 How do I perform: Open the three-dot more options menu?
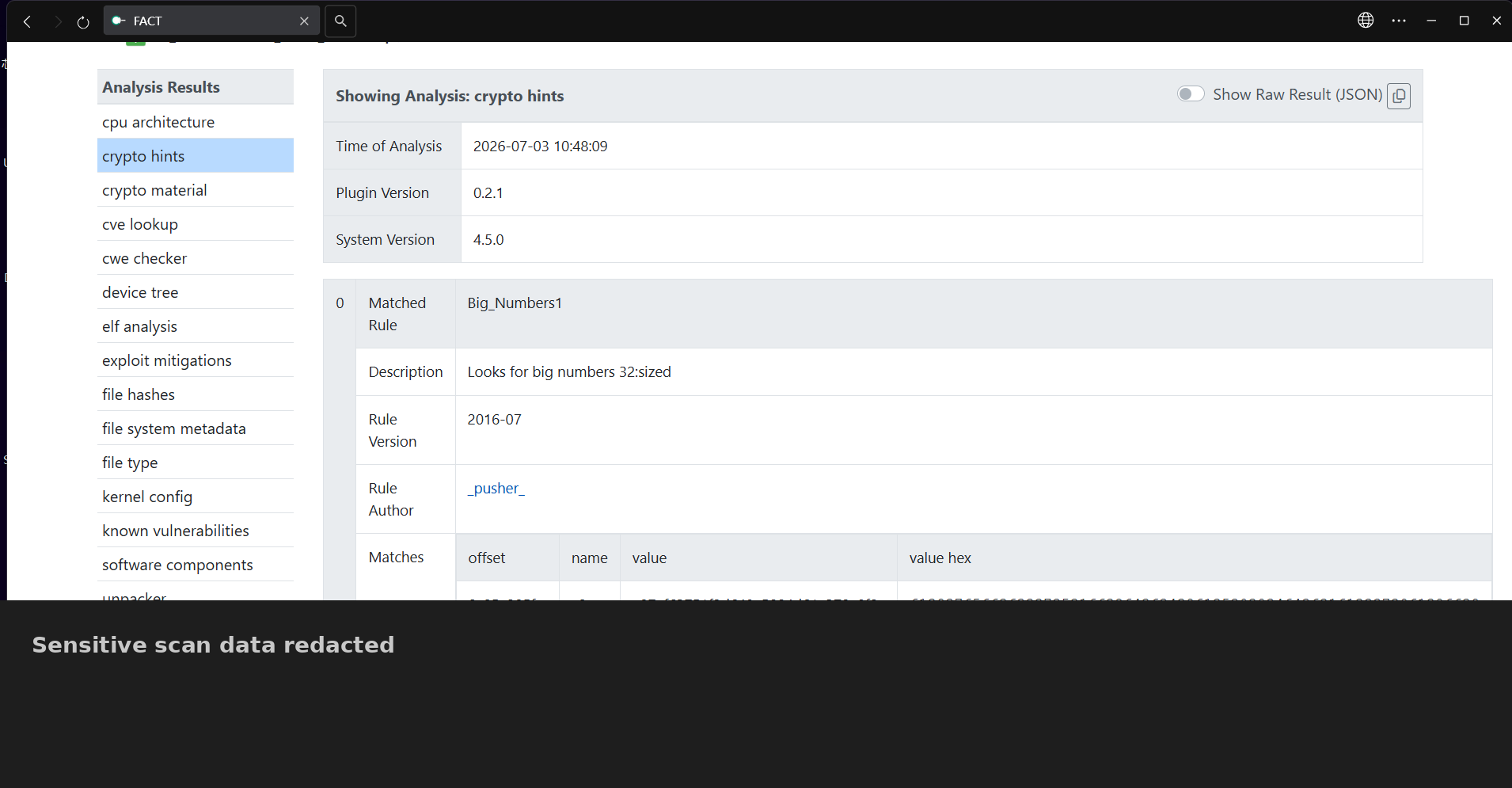coord(1399,21)
